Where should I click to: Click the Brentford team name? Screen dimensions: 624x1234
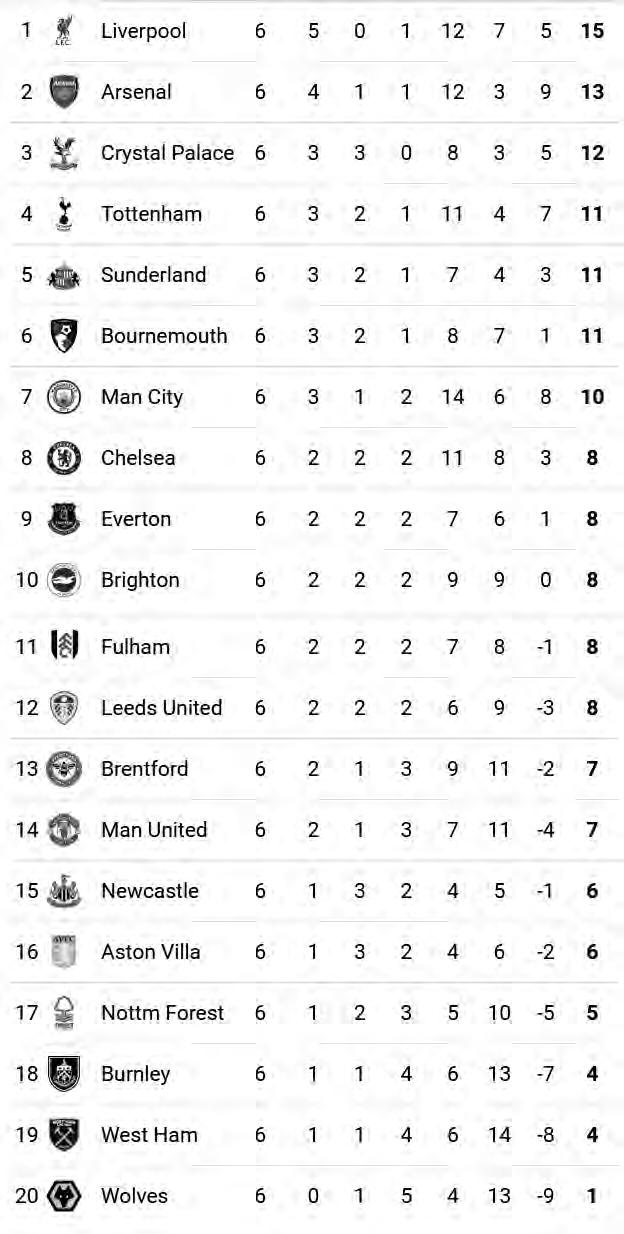[x=144, y=769]
